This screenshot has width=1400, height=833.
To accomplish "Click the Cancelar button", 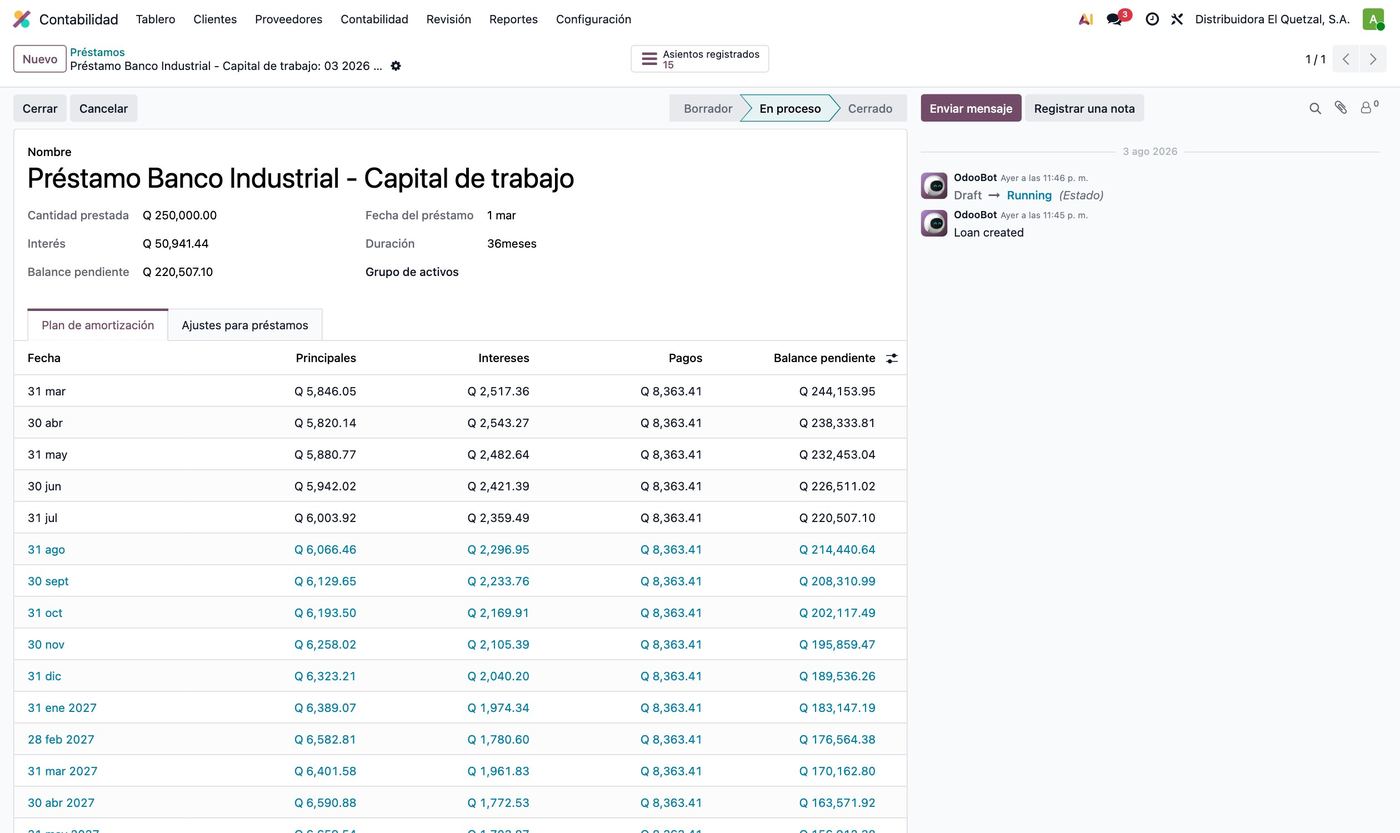I will [103, 108].
